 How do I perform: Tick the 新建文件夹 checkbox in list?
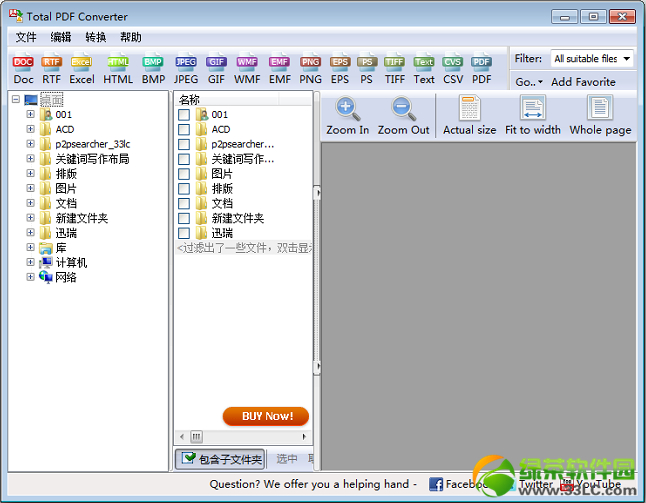pos(184,218)
